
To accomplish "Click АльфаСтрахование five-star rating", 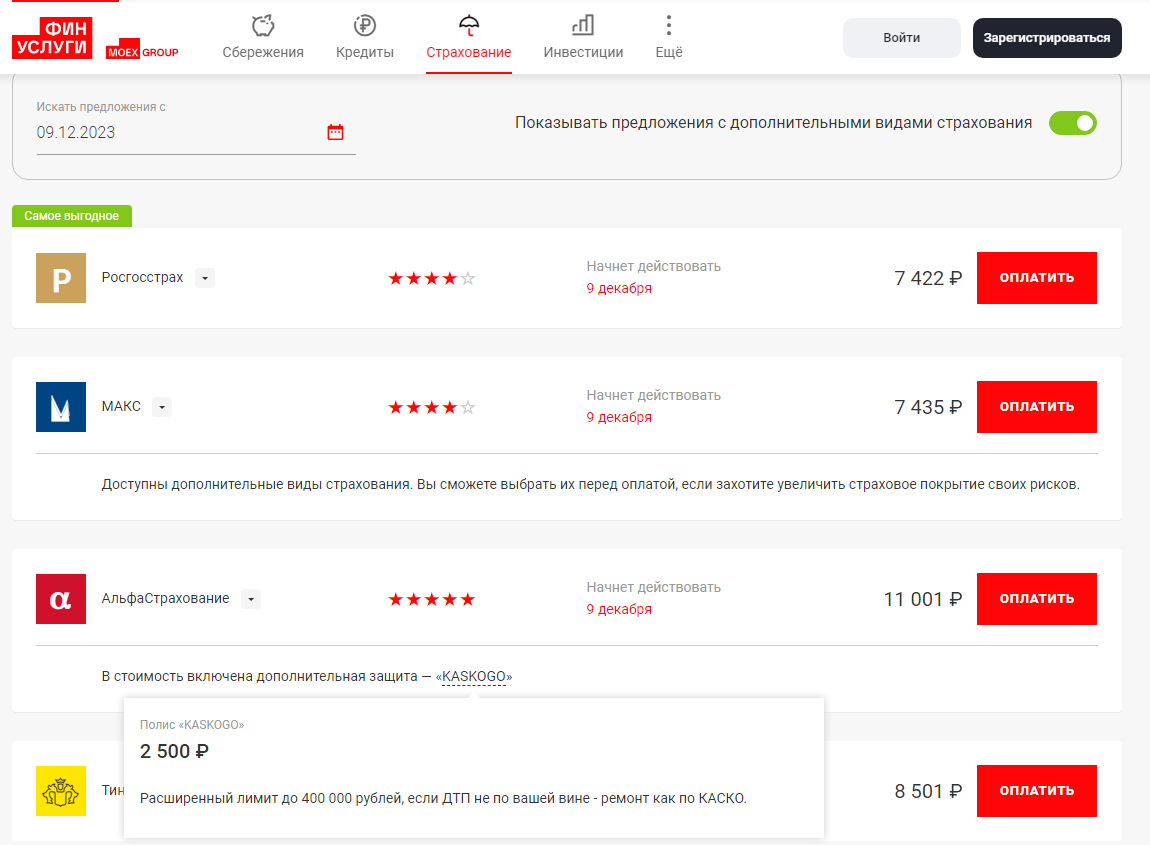I will pyautogui.click(x=432, y=600).
